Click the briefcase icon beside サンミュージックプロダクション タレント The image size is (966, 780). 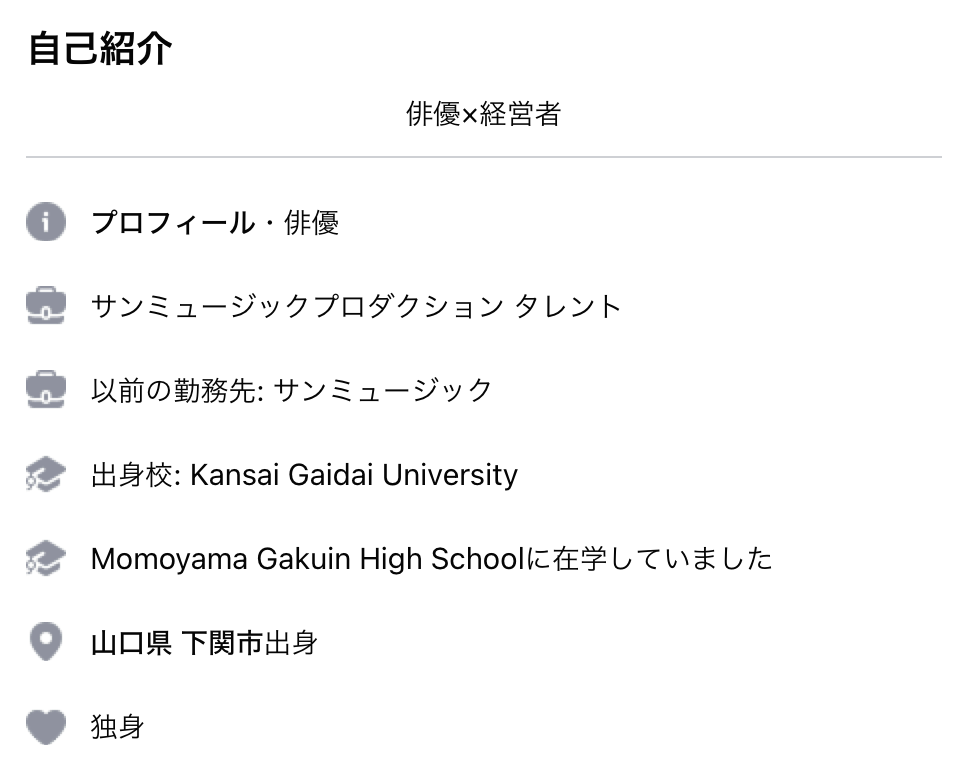[x=46, y=306]
